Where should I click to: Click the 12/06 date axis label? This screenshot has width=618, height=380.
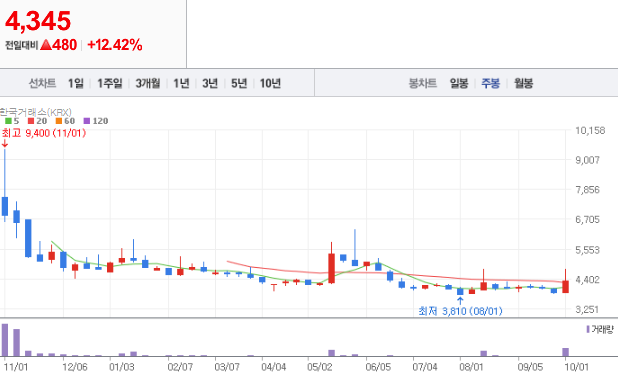pos(75,367)
